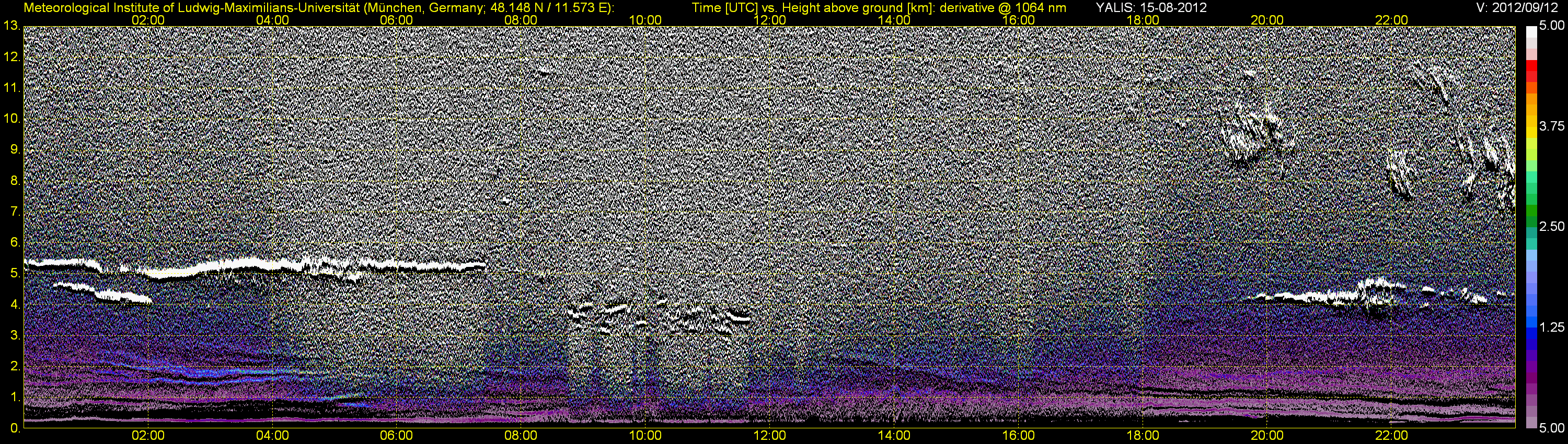The height and width of the screenshot is (444, 1568).
Task: Click the 14:00 label on the bottom time axis
Action: (x=894, y=436)
